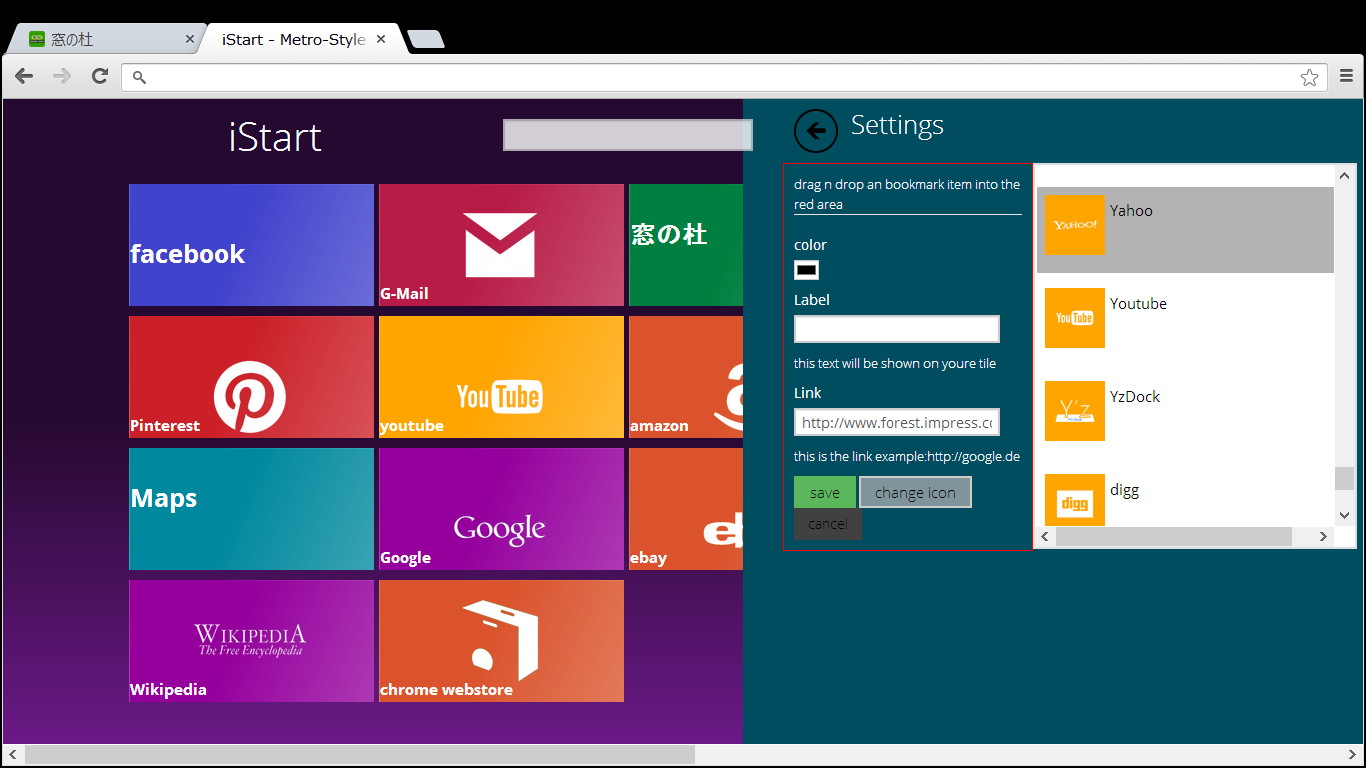Open the Chrome hamburger menu
1366x768 pixels.
pos(1346,76)
